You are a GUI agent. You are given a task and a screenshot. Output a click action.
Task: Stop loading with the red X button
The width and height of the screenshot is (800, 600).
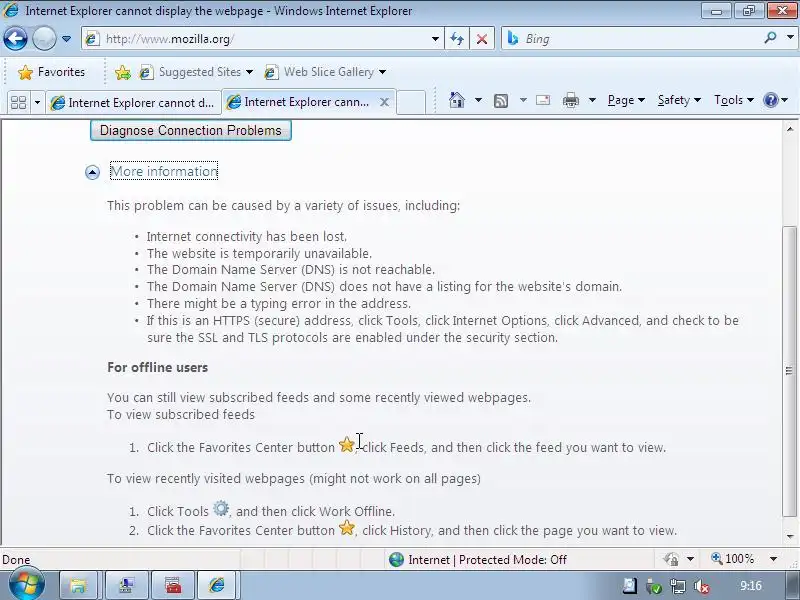482,39
